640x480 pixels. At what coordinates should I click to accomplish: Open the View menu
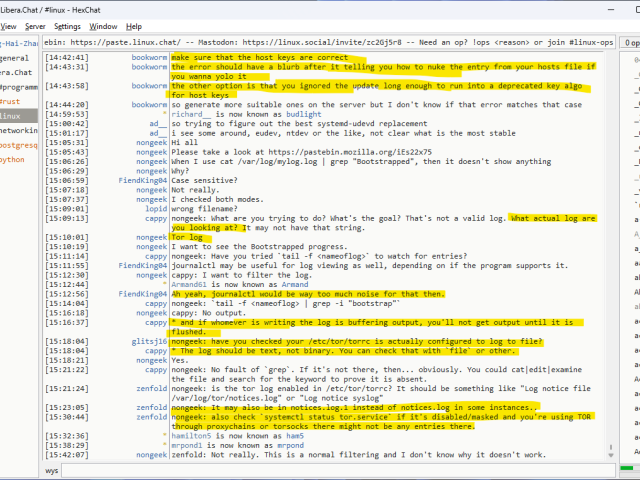[7, 26]
